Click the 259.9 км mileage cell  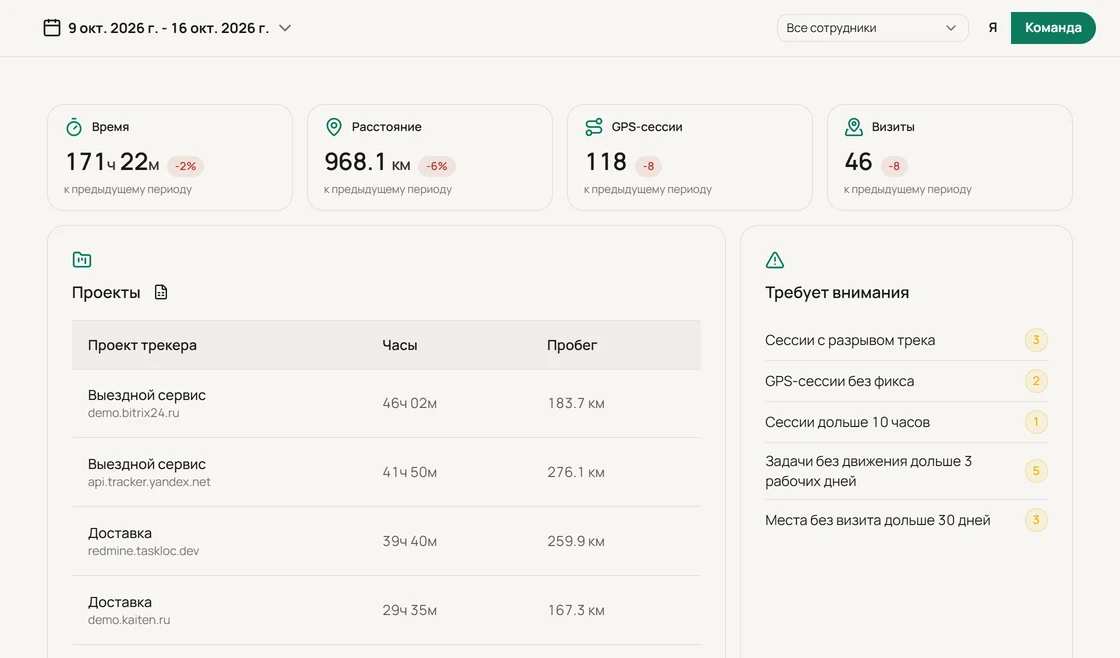[x=576, y=542]
